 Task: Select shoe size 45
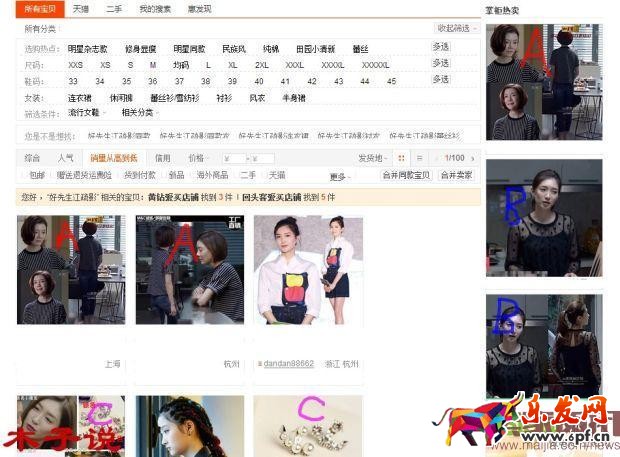(x=391, y=81)
